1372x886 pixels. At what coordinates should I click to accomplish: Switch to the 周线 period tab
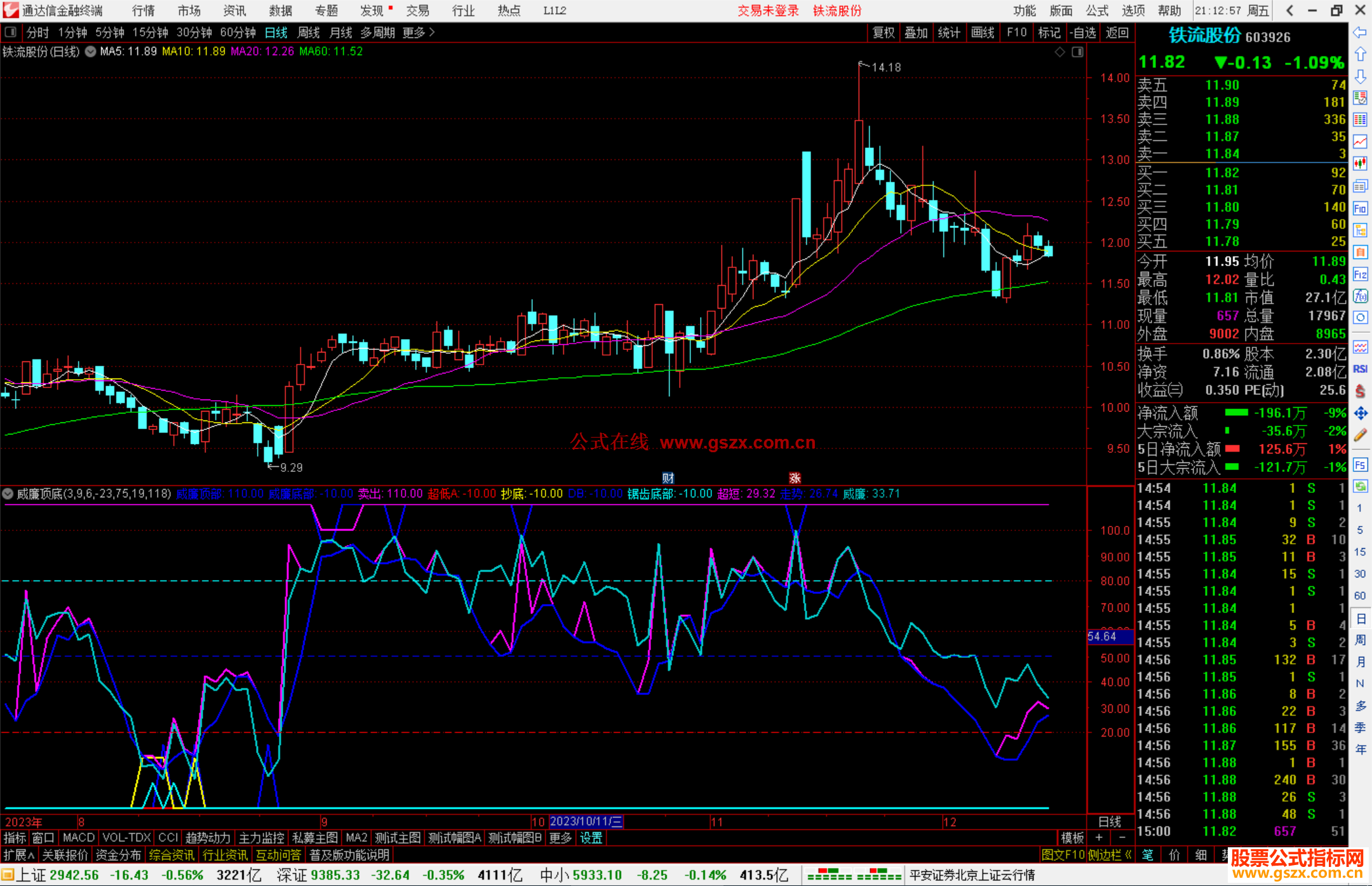[x=309, y=32]
